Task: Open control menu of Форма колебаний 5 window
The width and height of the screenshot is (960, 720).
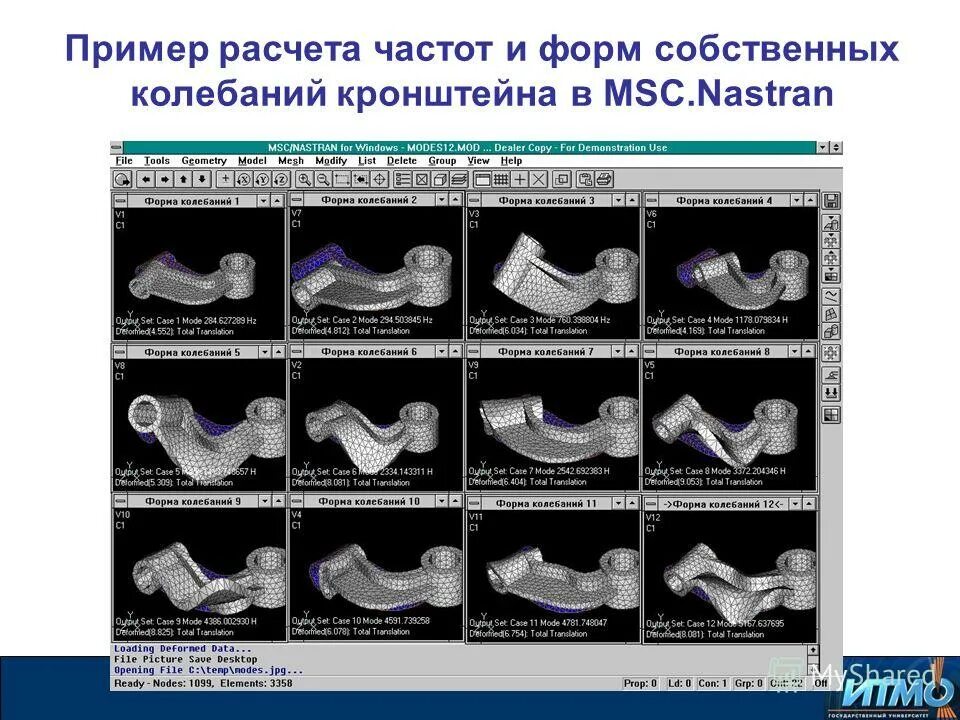Action: click(x=121, y=352)
